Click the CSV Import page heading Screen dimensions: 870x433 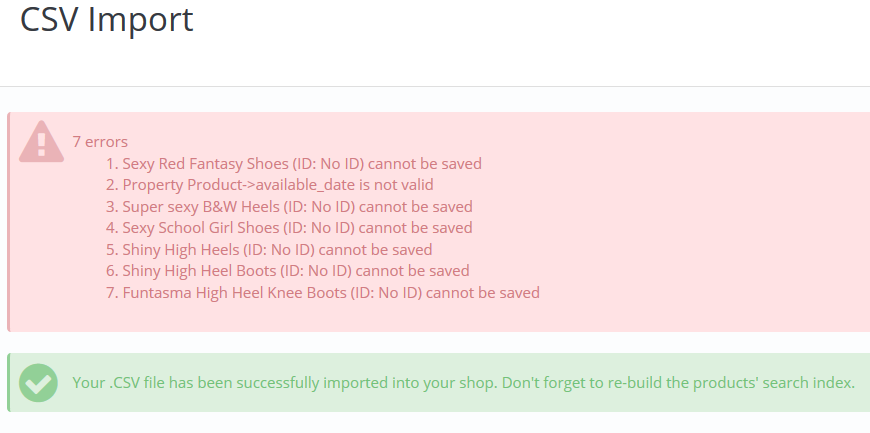[x=107, y=20]
